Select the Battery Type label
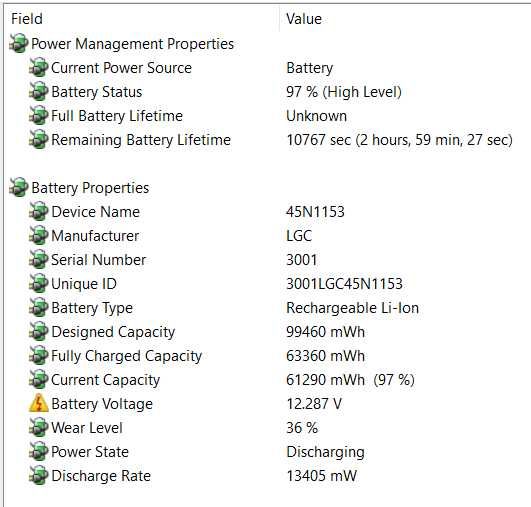The image size is (531, 507). [92, 308]
